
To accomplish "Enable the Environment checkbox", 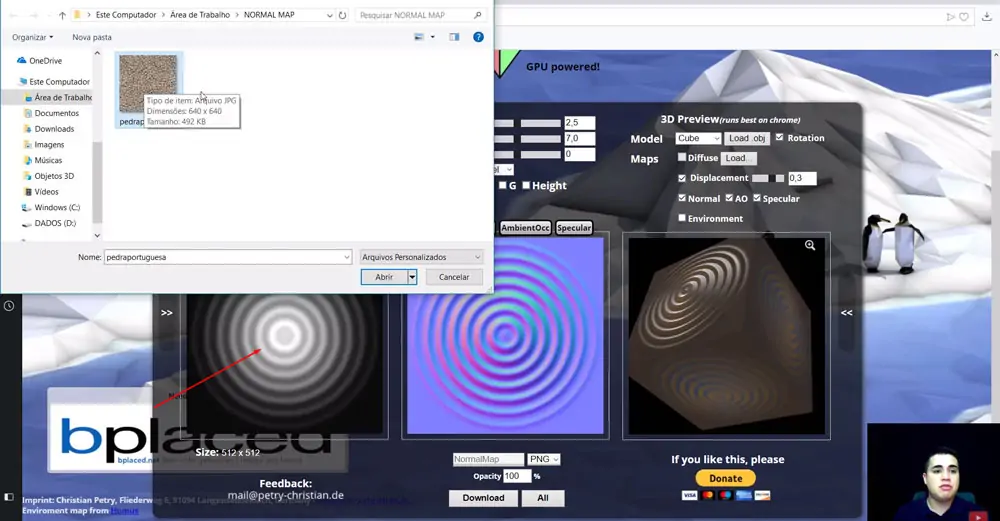I will pos(682,218).
